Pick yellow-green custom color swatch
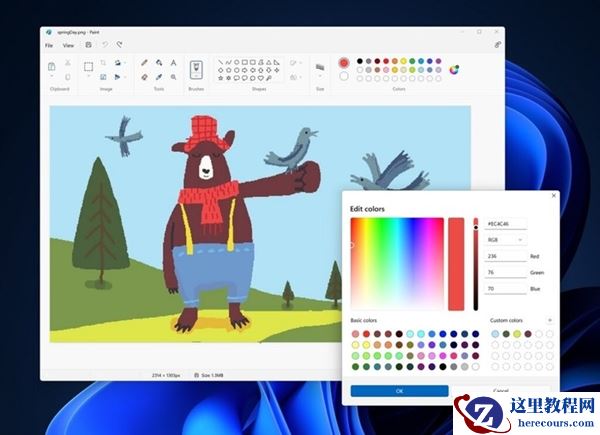 coord(517,334)
